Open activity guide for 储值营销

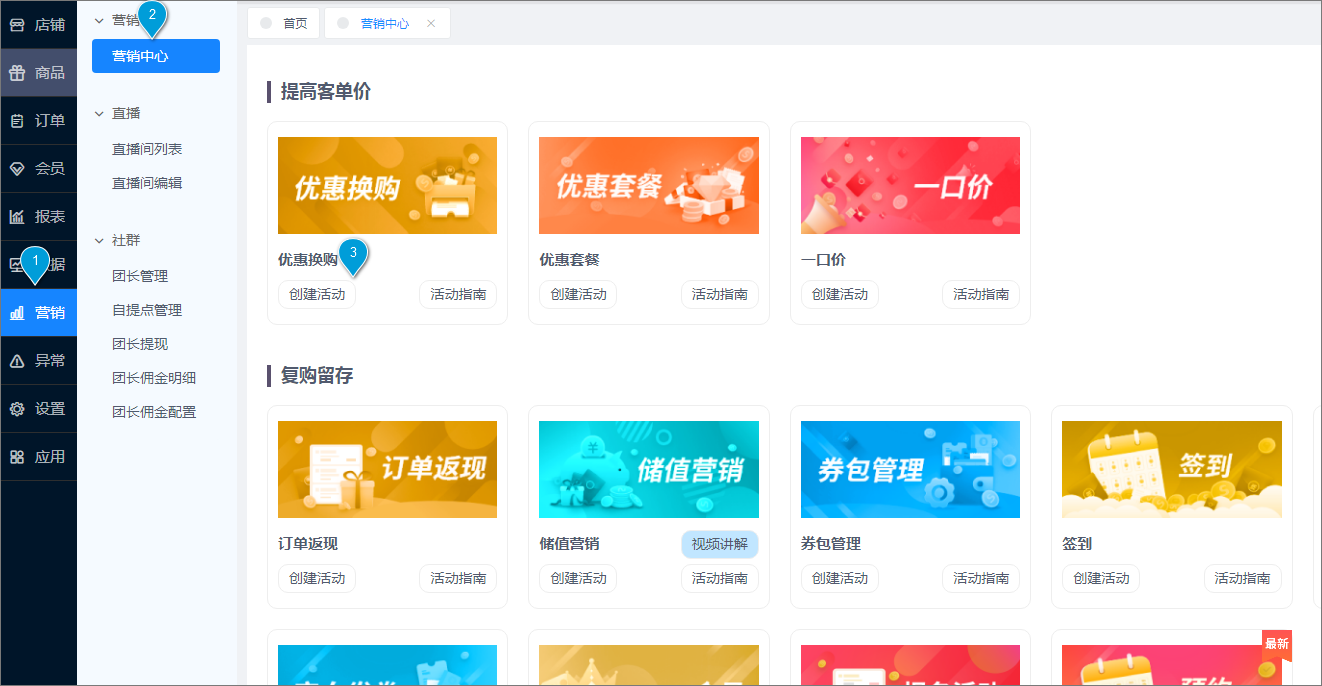(720, 579)
